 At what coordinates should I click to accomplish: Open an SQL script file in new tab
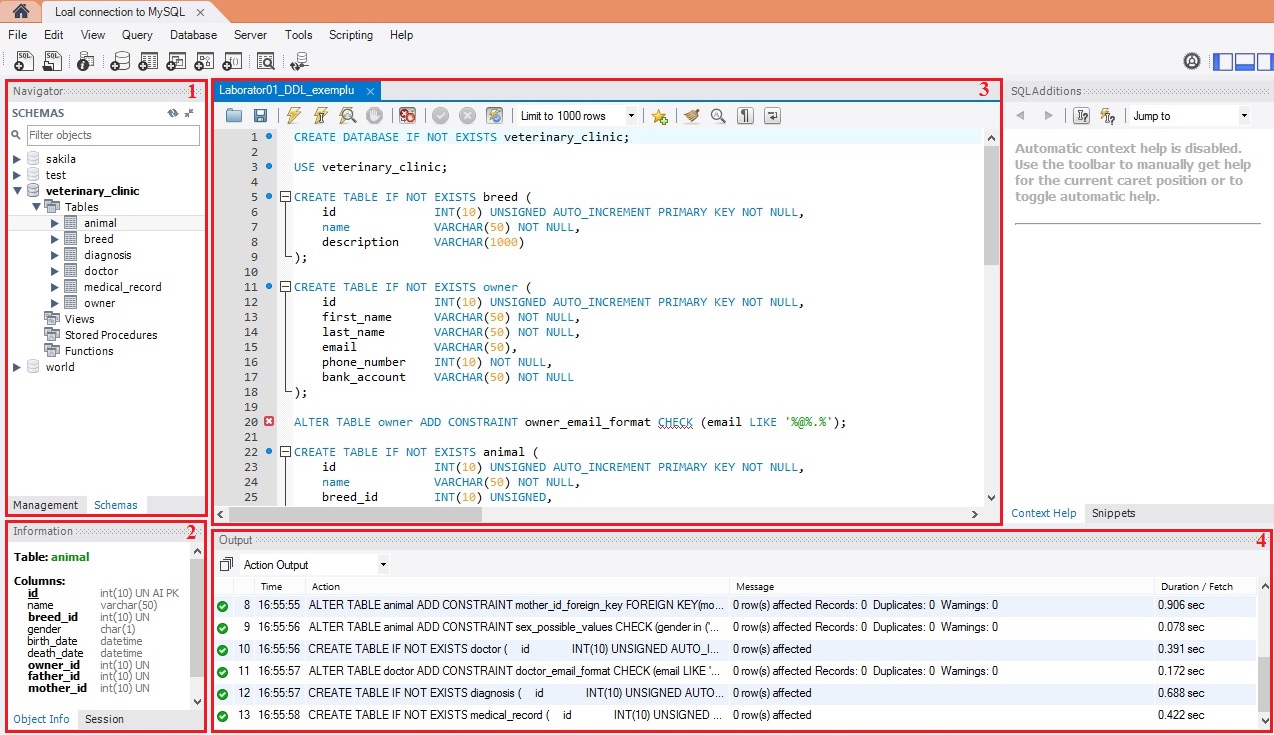[x=52, y=61]
